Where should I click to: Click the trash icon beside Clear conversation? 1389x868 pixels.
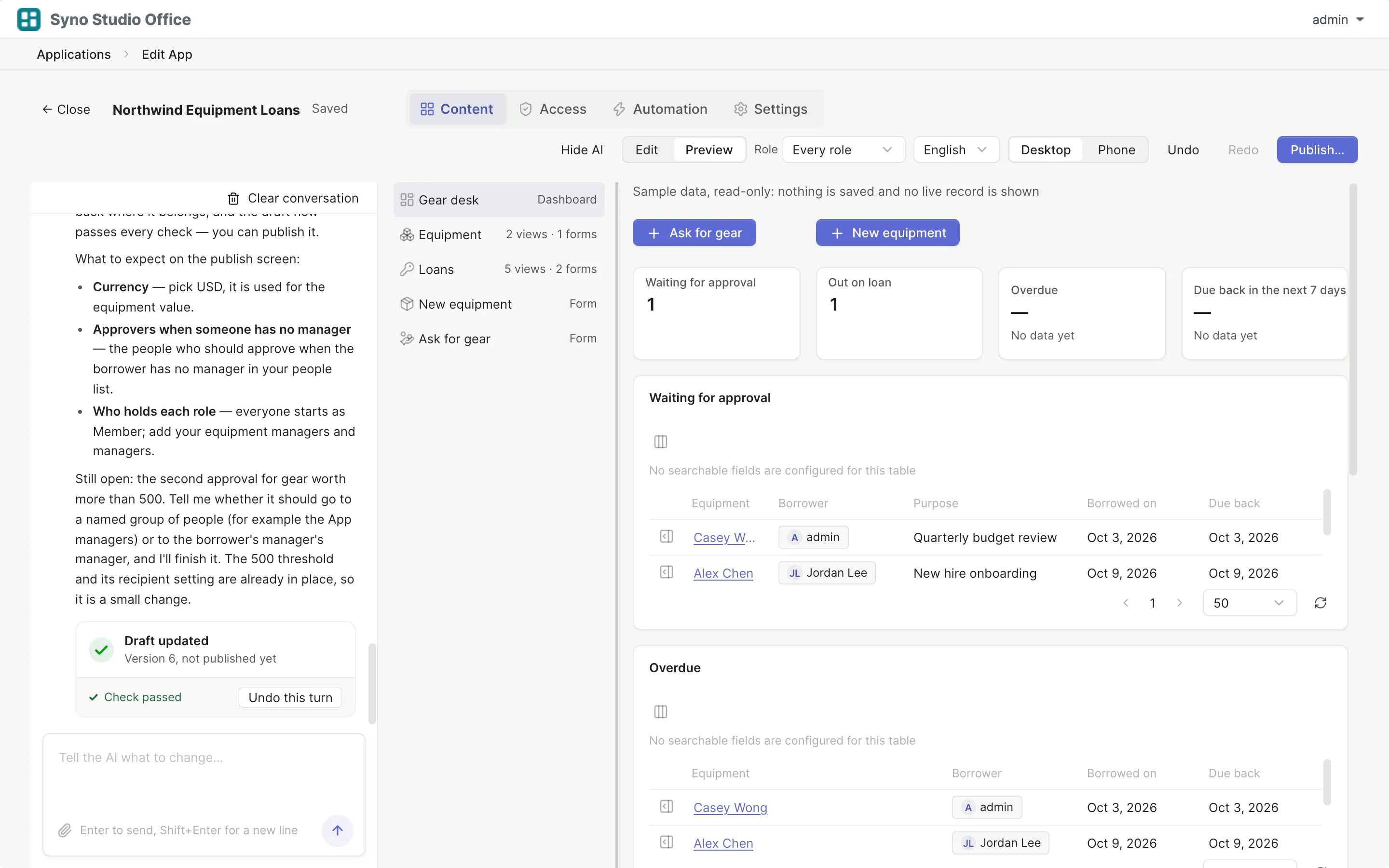point(233,199)
